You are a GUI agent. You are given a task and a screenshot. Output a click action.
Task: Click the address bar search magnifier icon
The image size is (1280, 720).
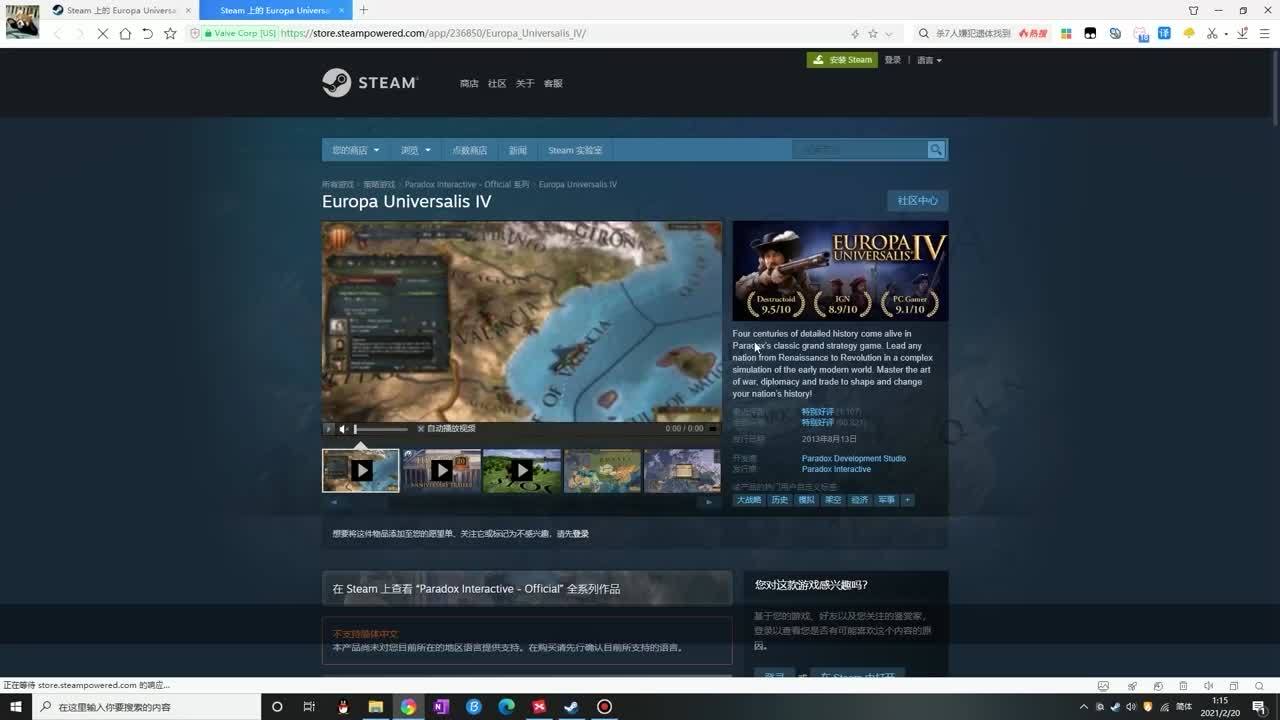coord(924,33)
